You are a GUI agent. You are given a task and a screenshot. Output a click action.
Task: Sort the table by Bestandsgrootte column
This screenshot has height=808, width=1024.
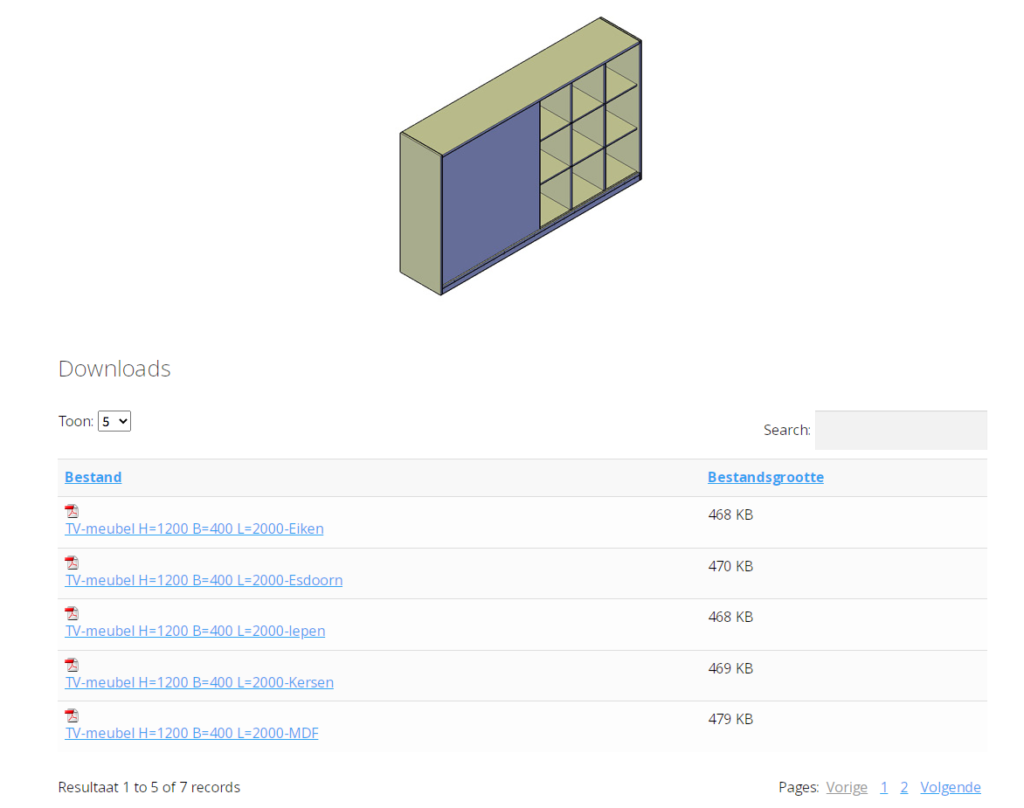coord(765,477)
